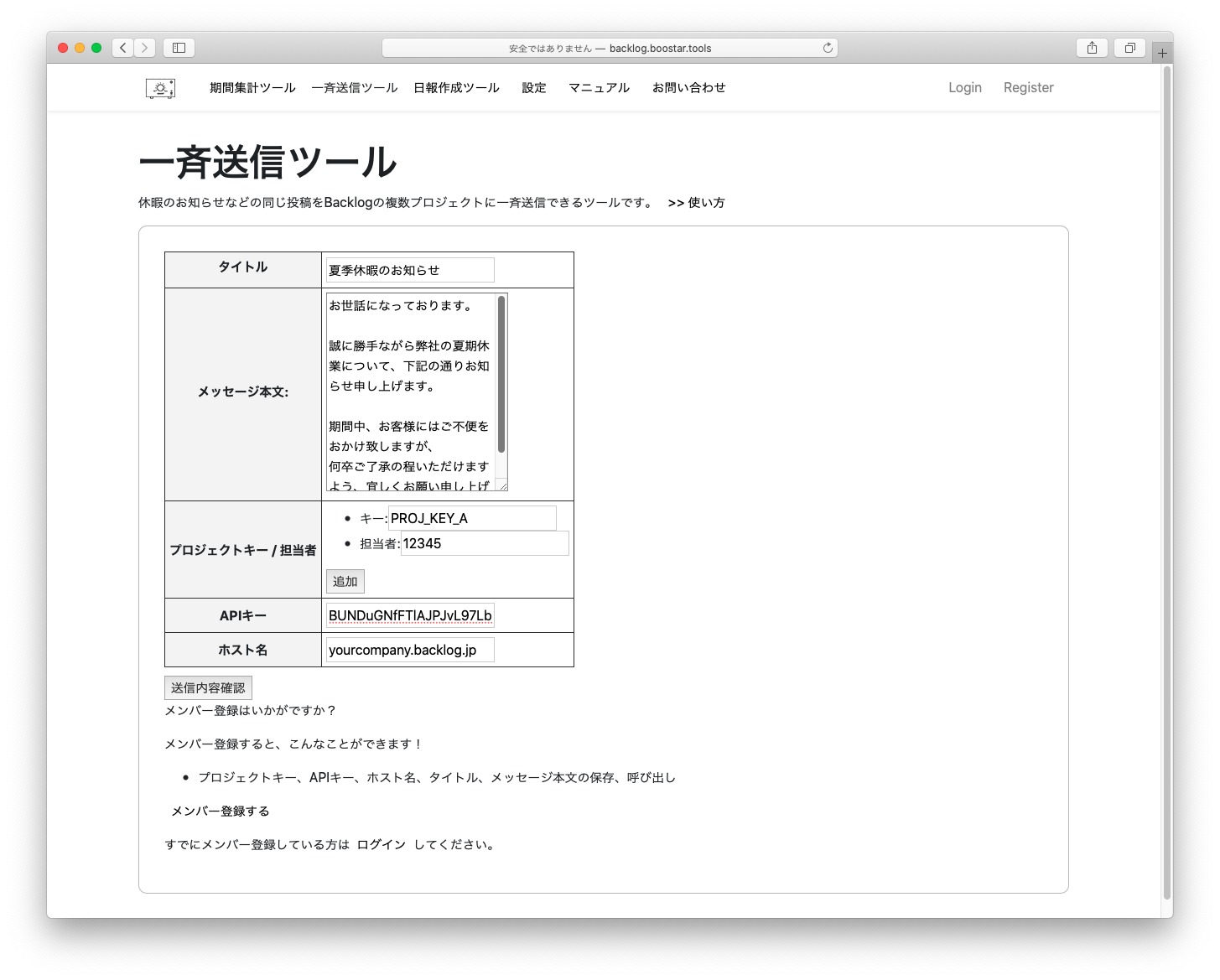Go back with the Safari back arrow
Image resolution: width=1220 pixels, height=980 pixels.
[x=123, y=48]
